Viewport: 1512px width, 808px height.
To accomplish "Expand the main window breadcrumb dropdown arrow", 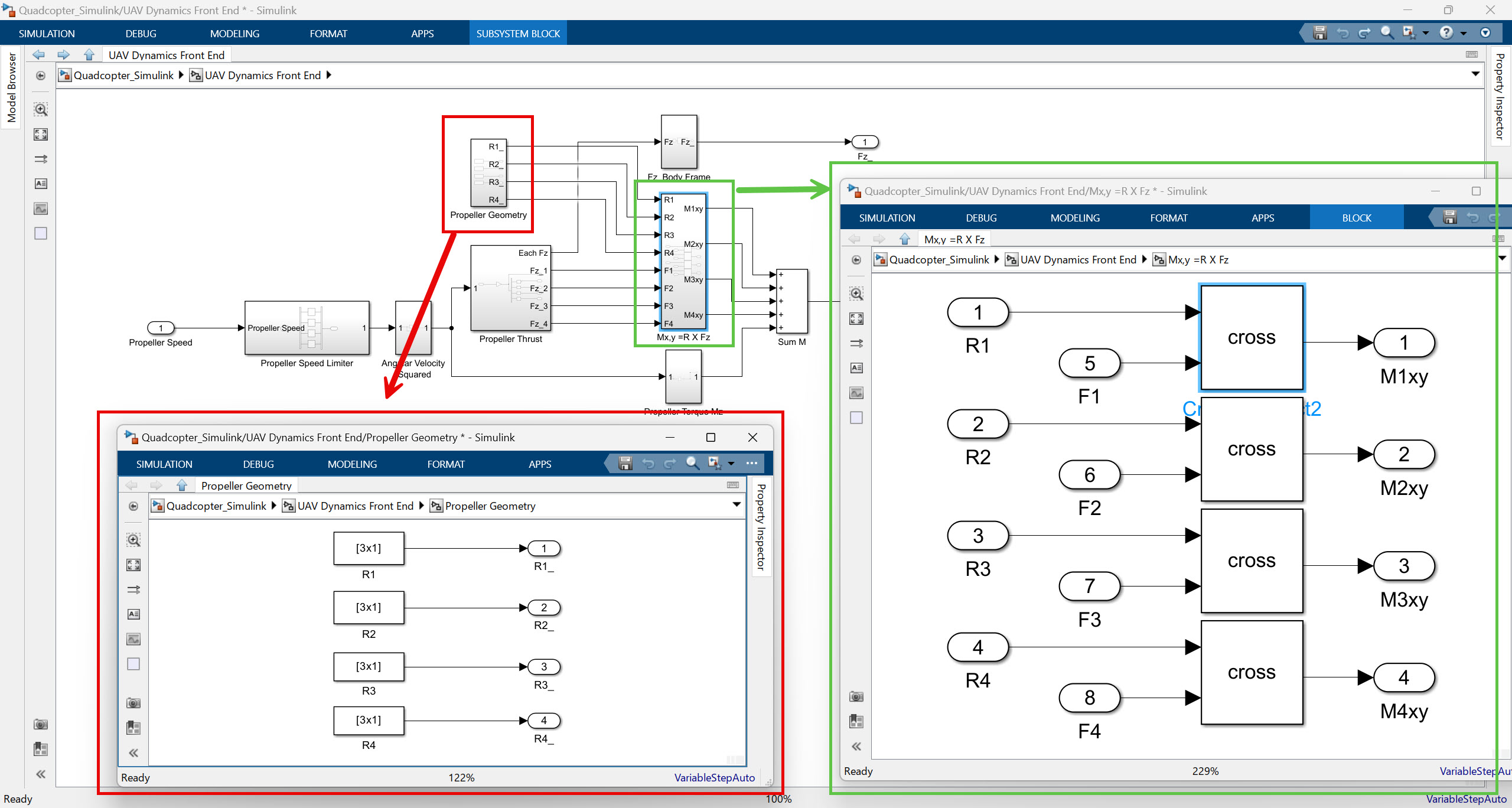I will point(1475,74).
